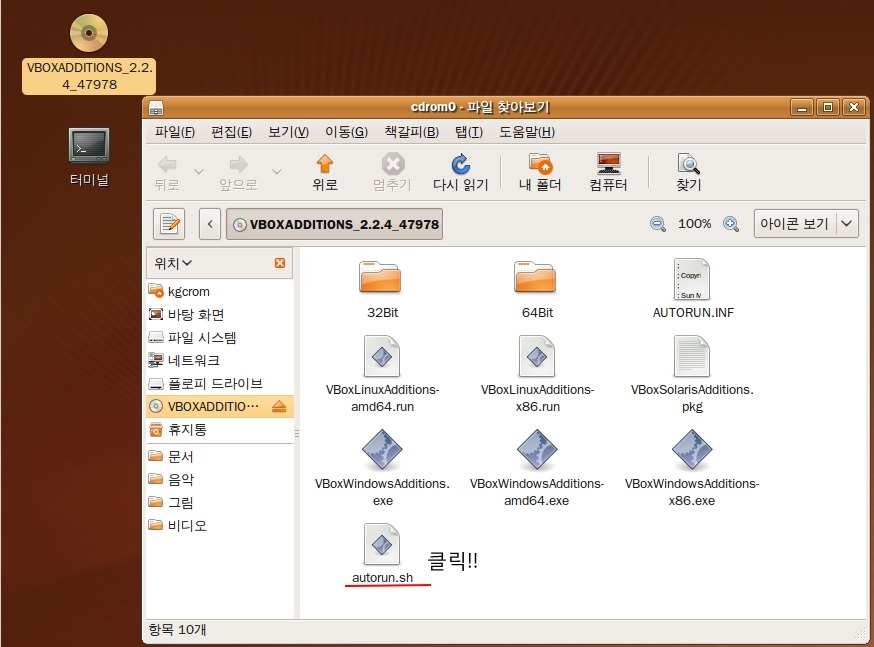Select the 64Bit folder icon
The image size is (874, 647).
(535, 277)
